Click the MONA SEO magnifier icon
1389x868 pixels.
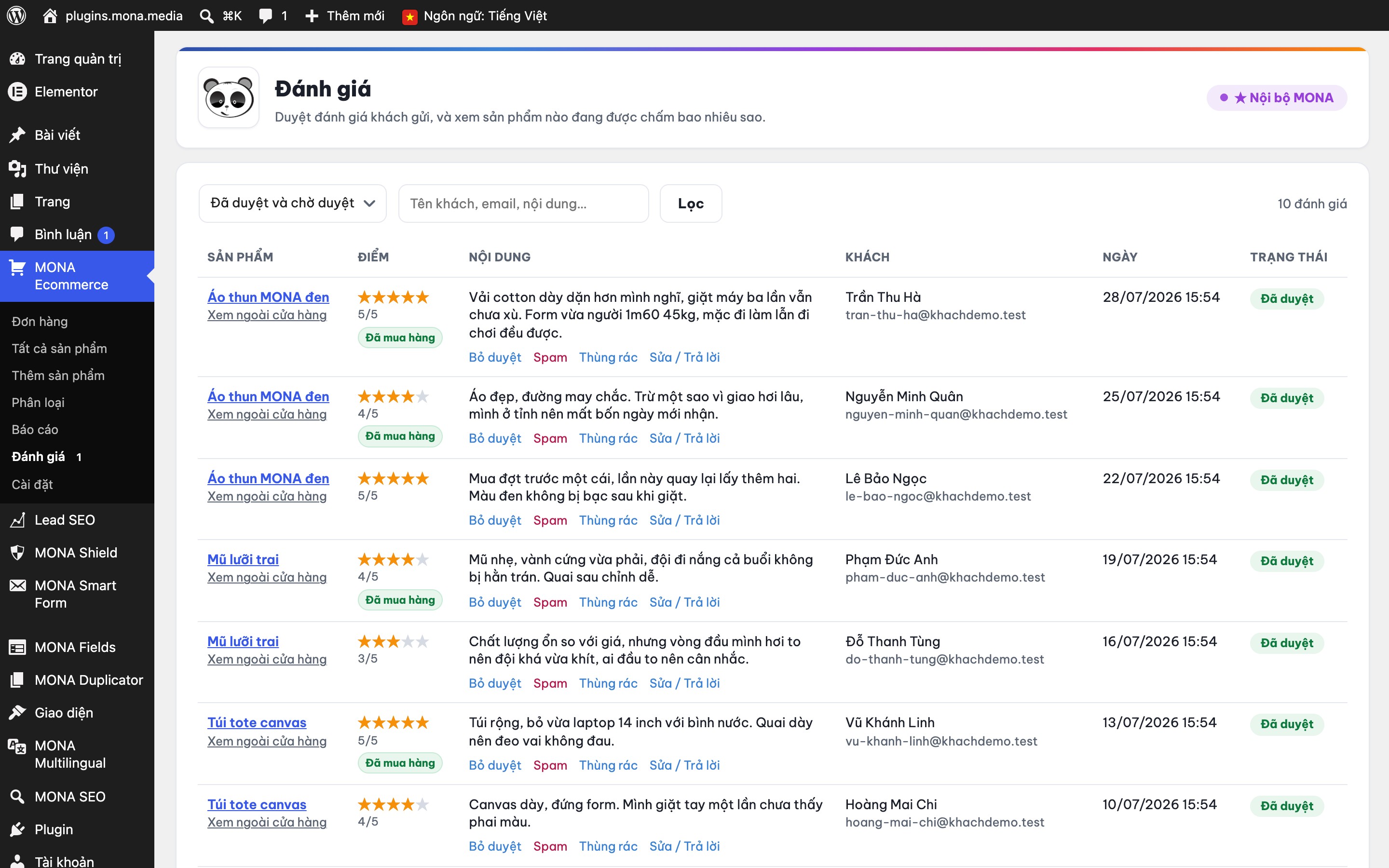(x=17, y=797)
